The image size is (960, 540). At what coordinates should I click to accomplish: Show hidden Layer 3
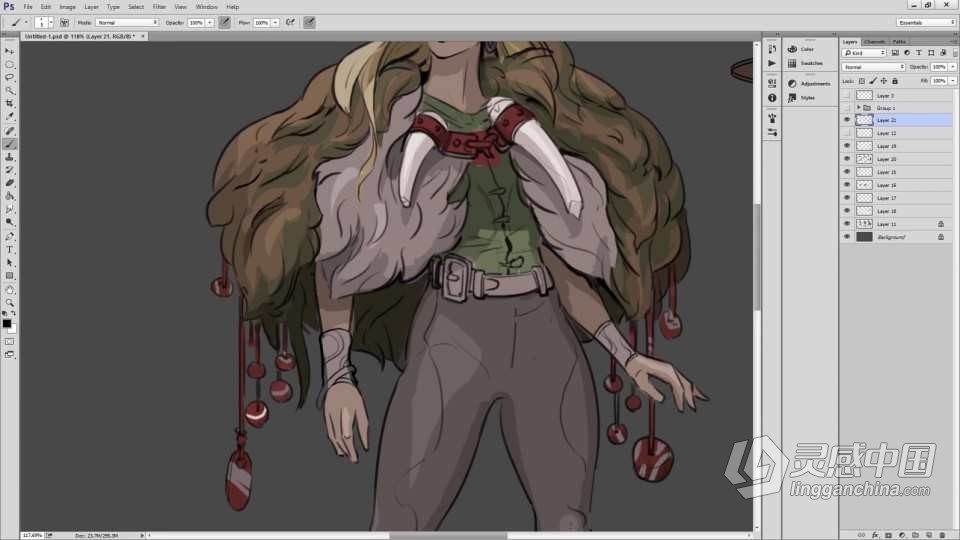pos(847,96)
